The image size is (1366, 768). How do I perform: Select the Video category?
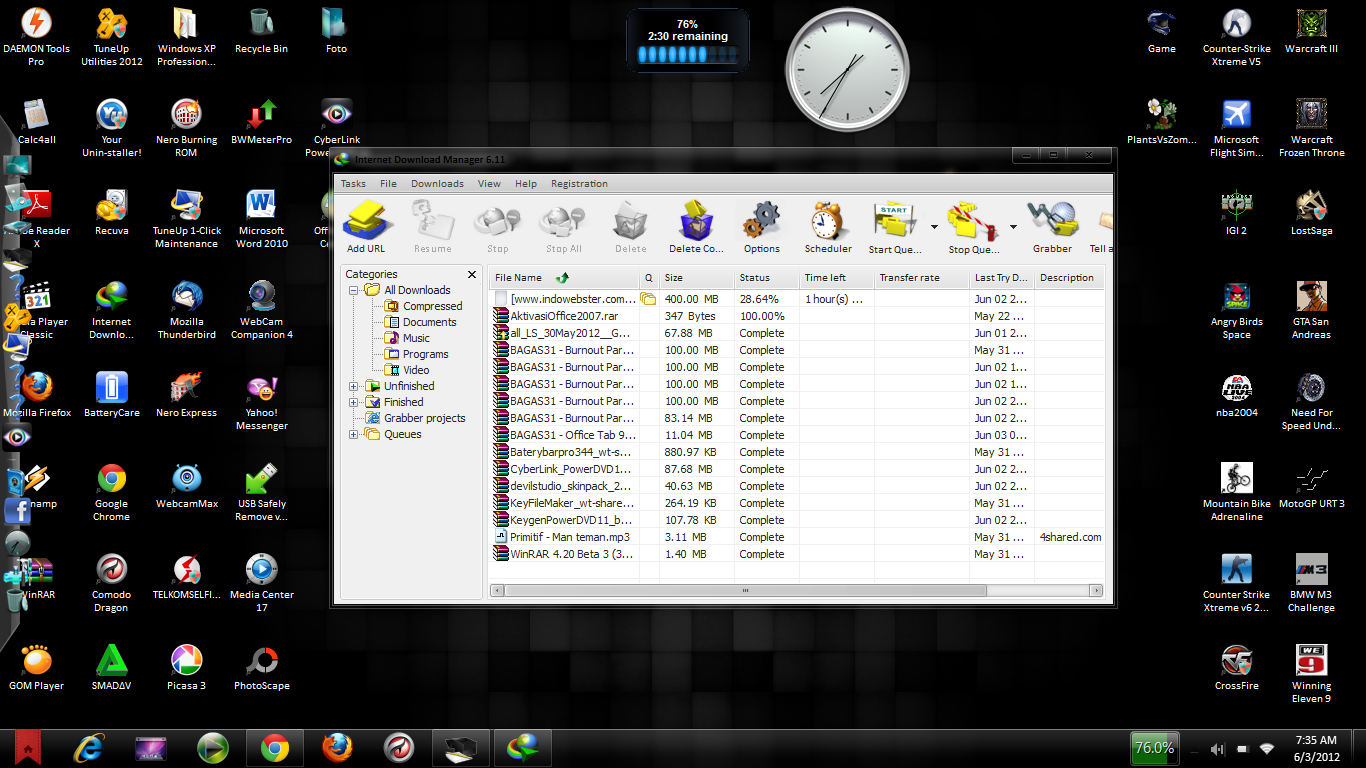click(x=416, y=370)
